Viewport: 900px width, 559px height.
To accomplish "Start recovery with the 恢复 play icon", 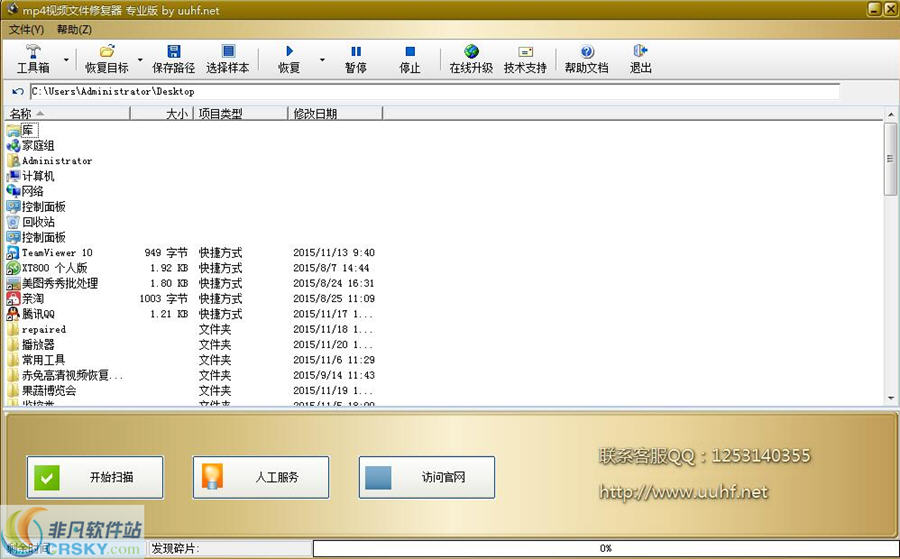I will (289, 52).
